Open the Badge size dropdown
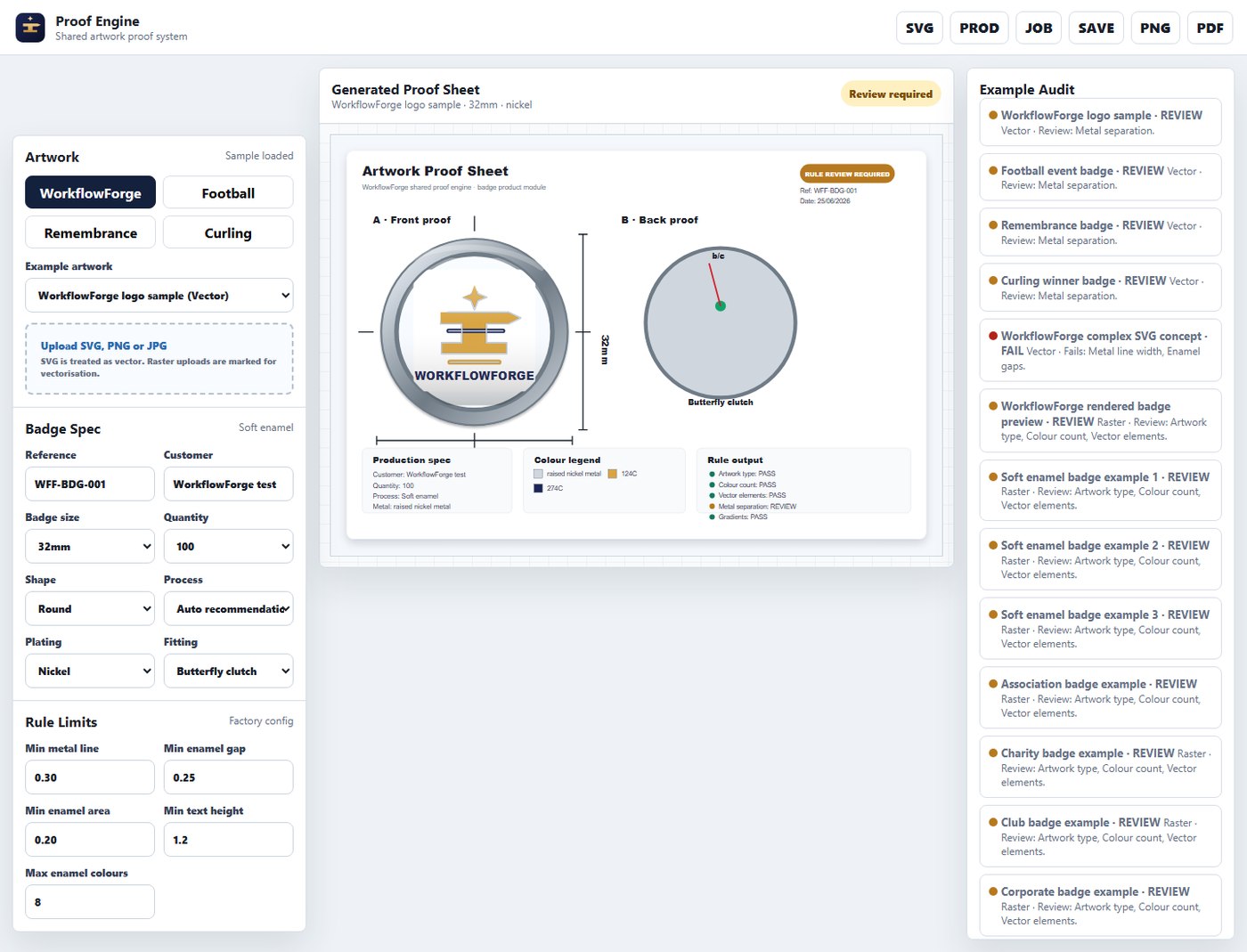Image resolution: width=1247 pixels, height=952 pixels. (90, 547)
